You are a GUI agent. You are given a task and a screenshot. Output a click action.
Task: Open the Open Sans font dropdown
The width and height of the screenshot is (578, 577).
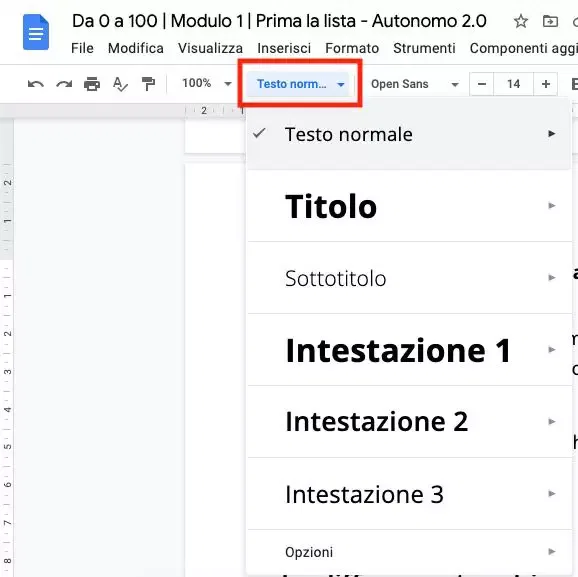click(x=414, y=84)
